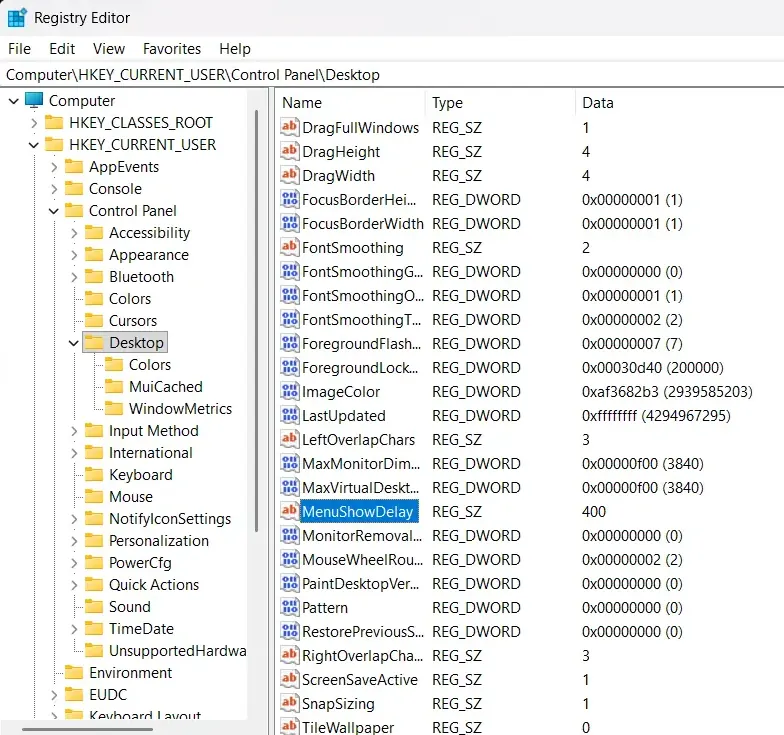Screen dimensions: 784x735
Task: Click the DragFullWindows string value icon
Action: 290,127
